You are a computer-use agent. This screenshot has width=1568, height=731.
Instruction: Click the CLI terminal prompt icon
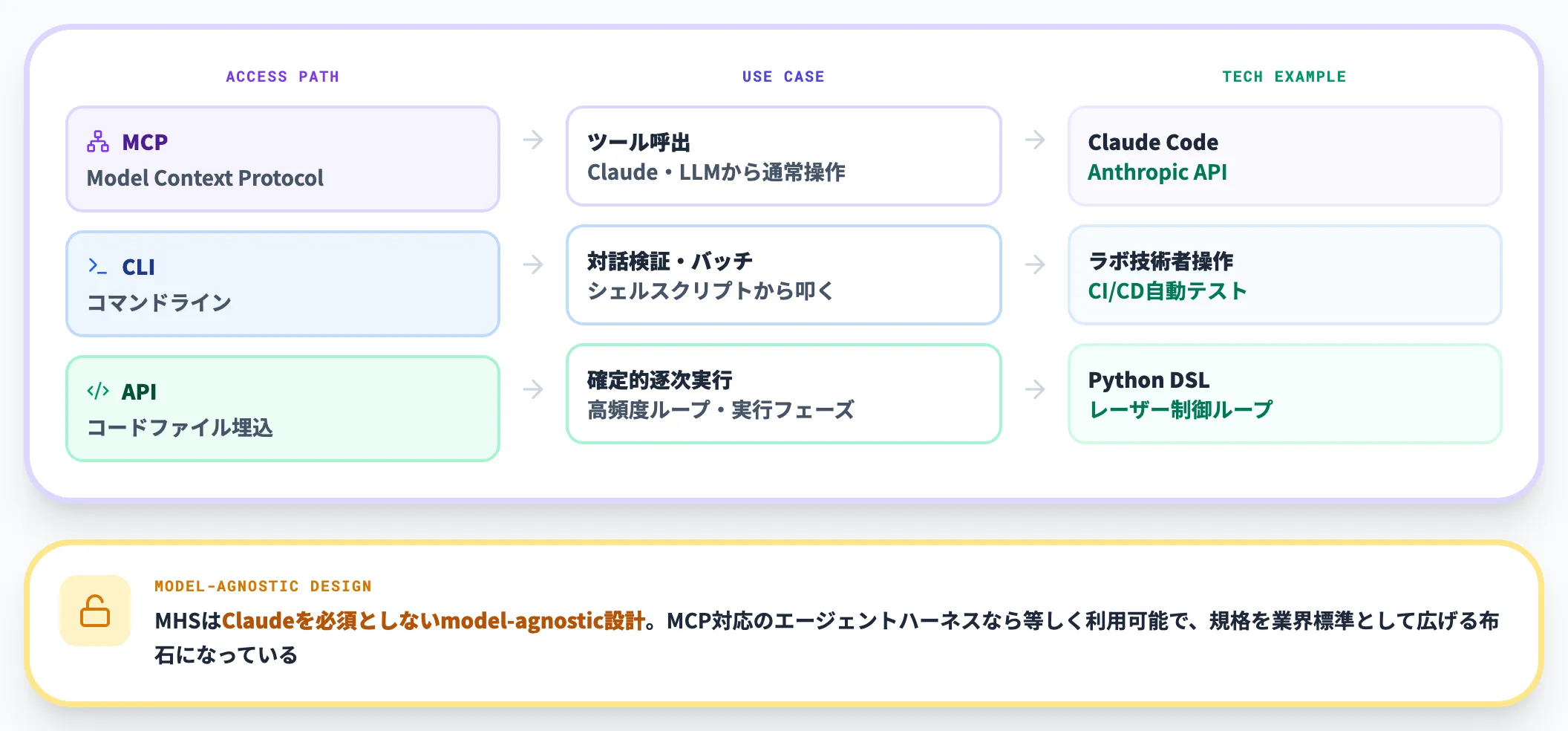click(x=98, y=266)
